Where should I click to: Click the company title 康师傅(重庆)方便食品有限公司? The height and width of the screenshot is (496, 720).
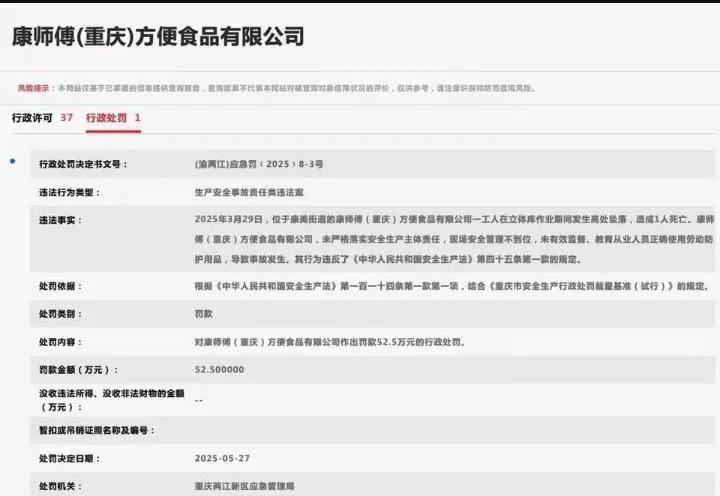[158, 37]
